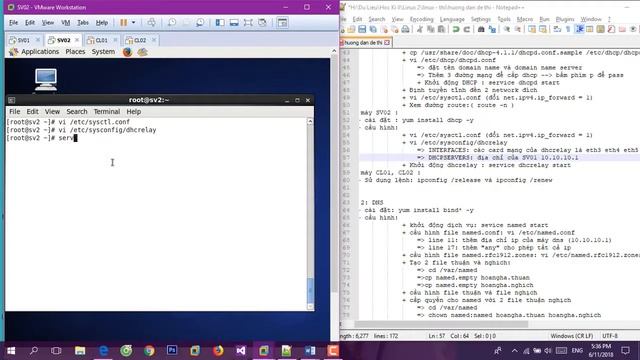Open the GNOME Applications menu
The height and width of the screenshot is (360, 640).
pos(40,52)
